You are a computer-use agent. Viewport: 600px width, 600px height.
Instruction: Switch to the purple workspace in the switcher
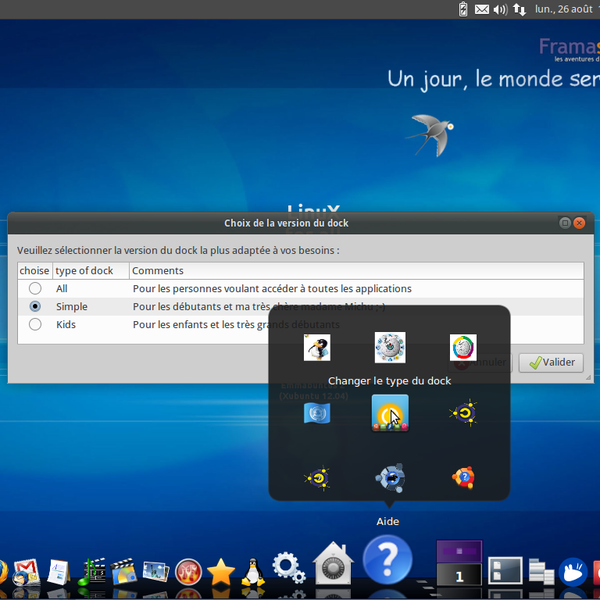459,551
